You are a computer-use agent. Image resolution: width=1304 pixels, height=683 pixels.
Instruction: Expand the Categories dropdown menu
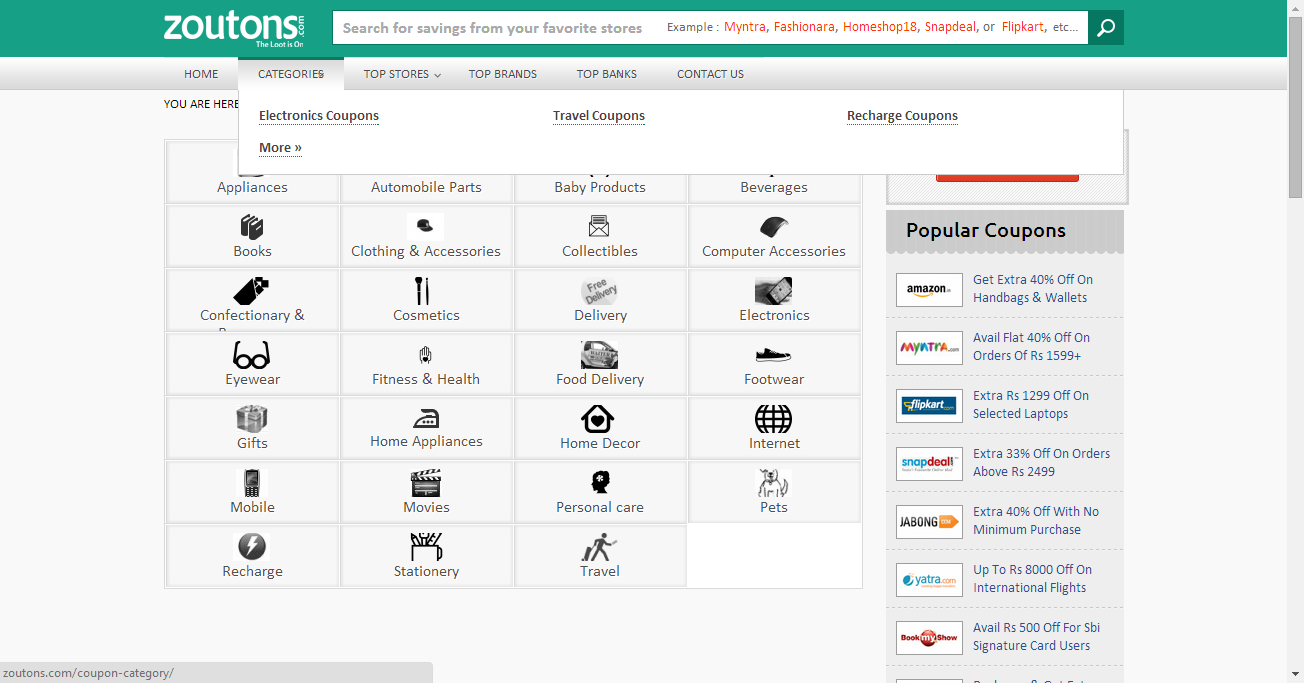click(291, 74)
